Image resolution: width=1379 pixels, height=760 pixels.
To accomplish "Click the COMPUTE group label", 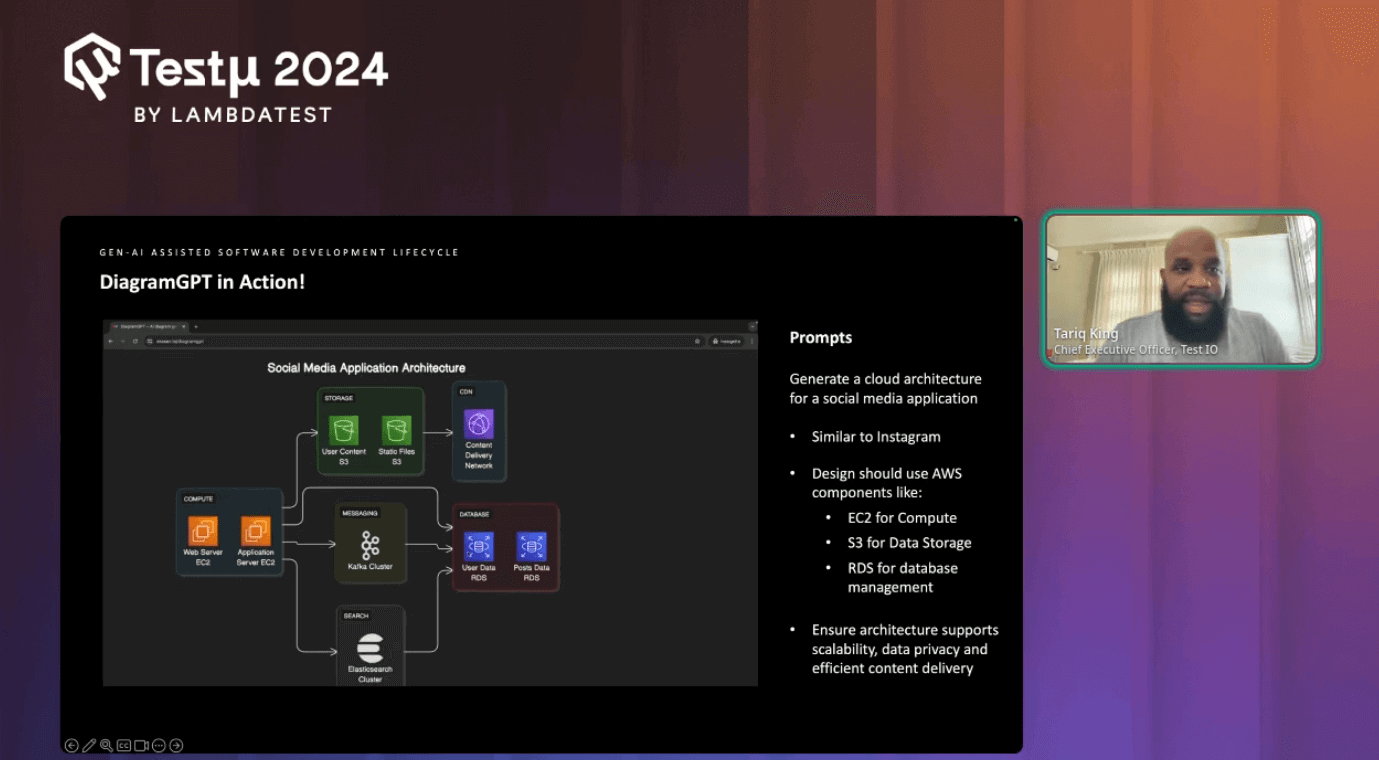I will point(198,499).
